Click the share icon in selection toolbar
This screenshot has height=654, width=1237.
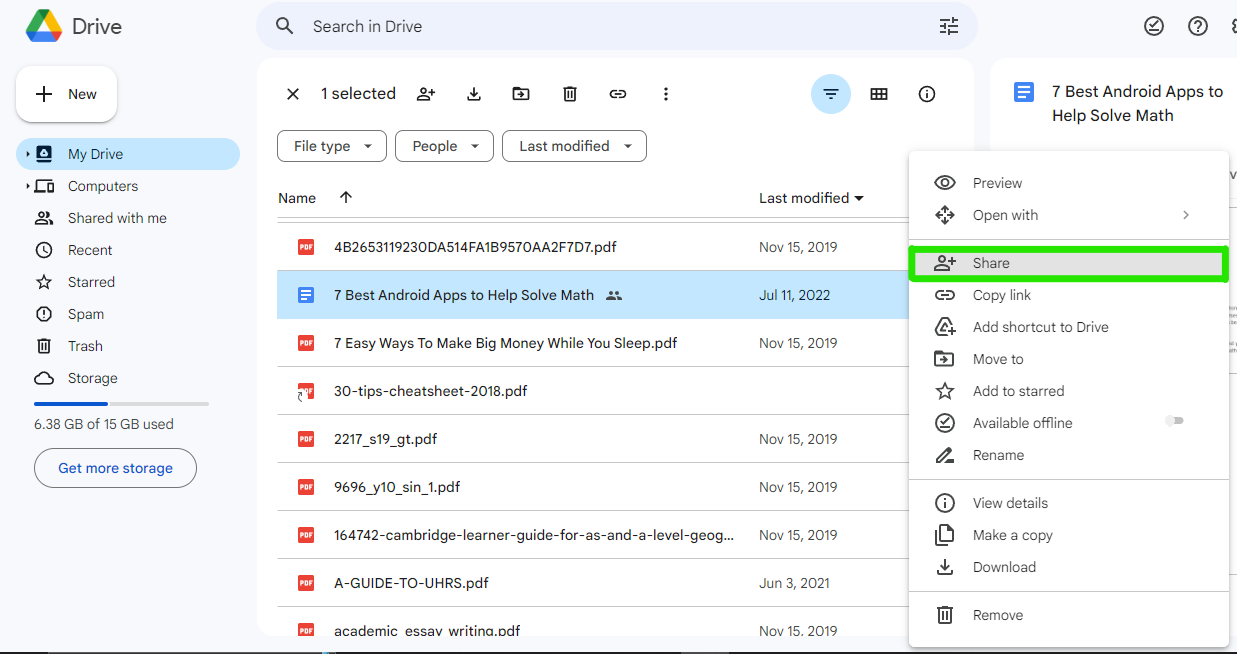426,94
